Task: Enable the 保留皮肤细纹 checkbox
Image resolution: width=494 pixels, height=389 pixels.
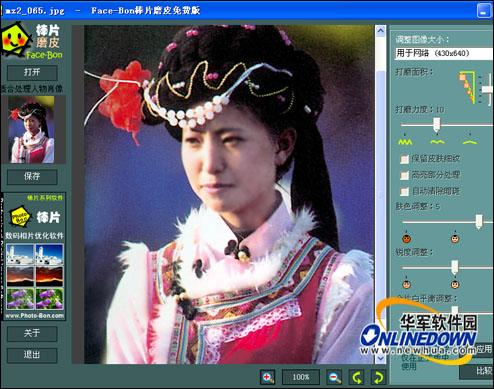Action: click(404, 159)
